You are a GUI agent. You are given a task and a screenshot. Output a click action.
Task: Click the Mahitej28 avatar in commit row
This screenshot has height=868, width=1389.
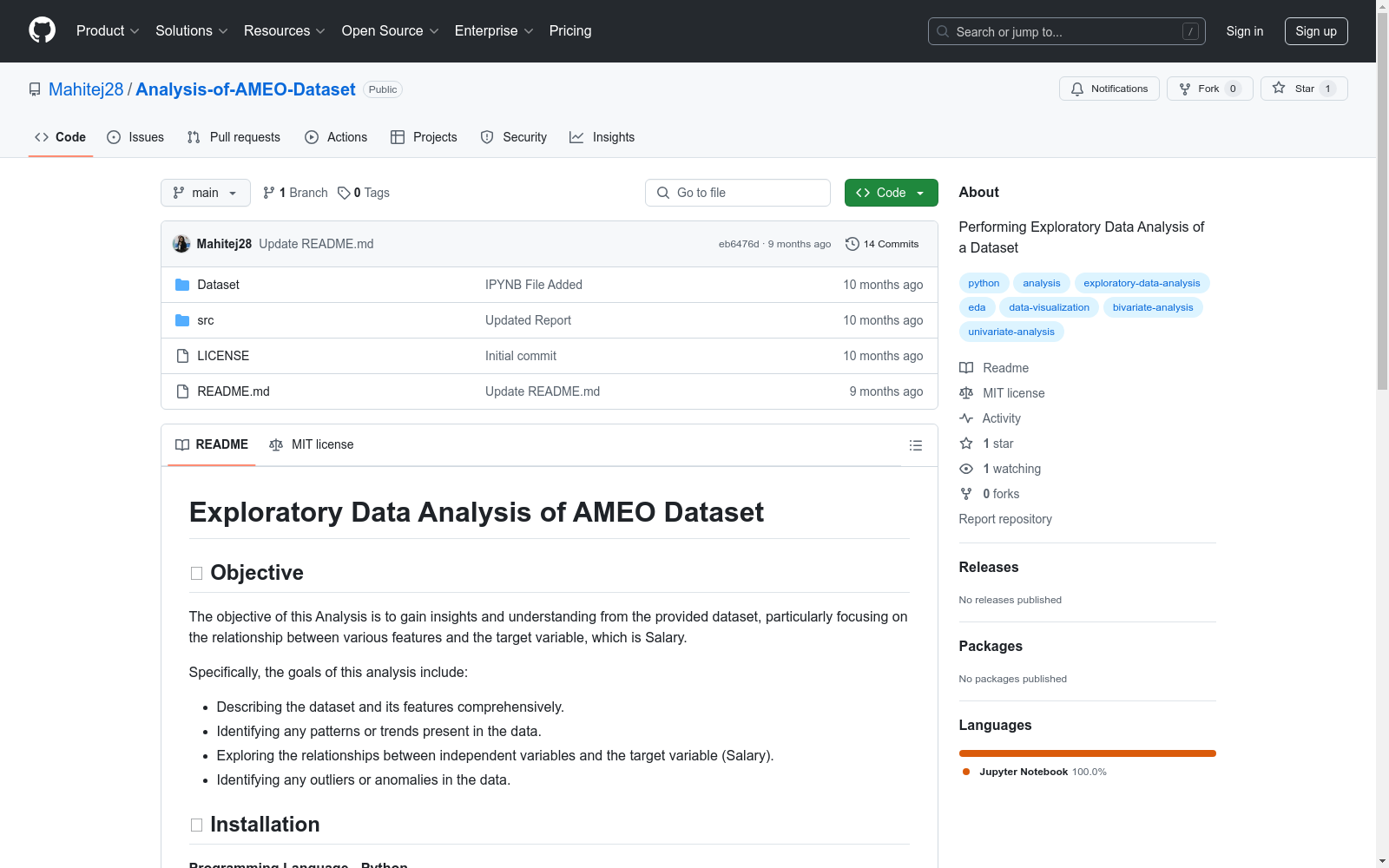[181, 244]
